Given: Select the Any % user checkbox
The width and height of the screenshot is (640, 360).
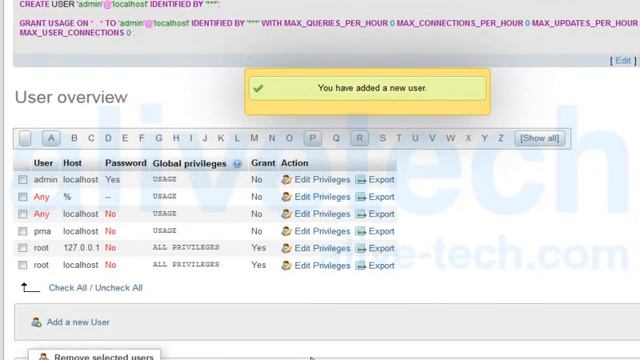Looking at the screenshot, I should click(22, 197).
